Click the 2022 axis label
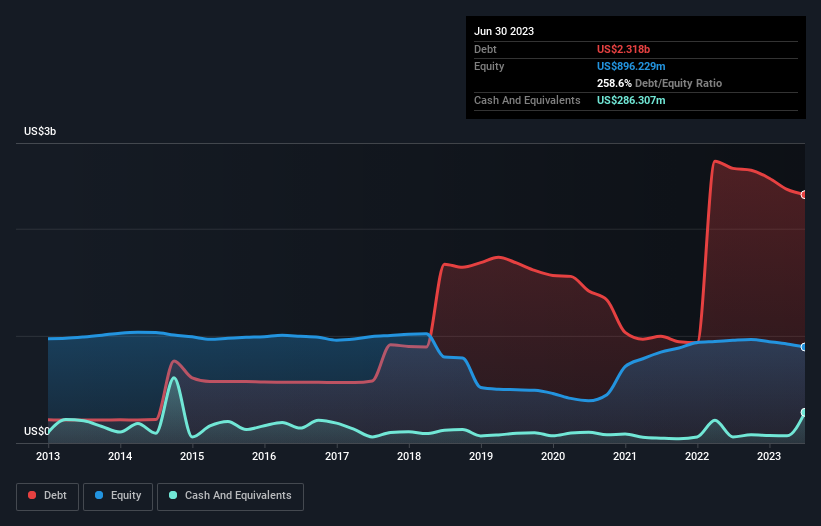The width and height of the screenshot is (821, 526). (x=697, y=456)
